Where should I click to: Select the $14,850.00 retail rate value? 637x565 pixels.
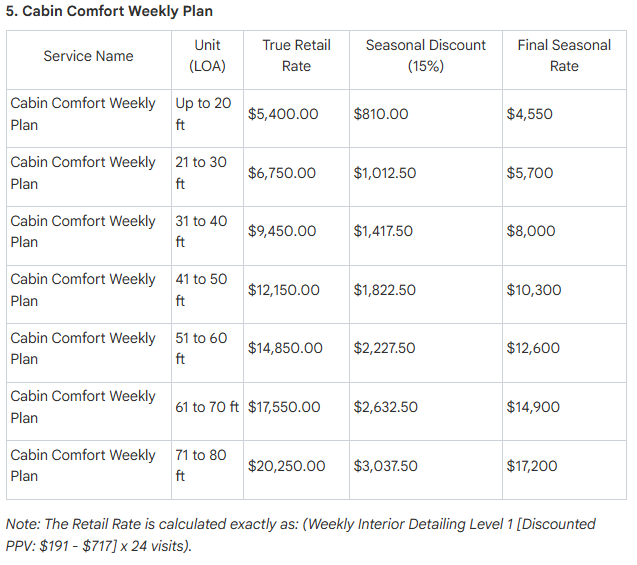(285, 348)
